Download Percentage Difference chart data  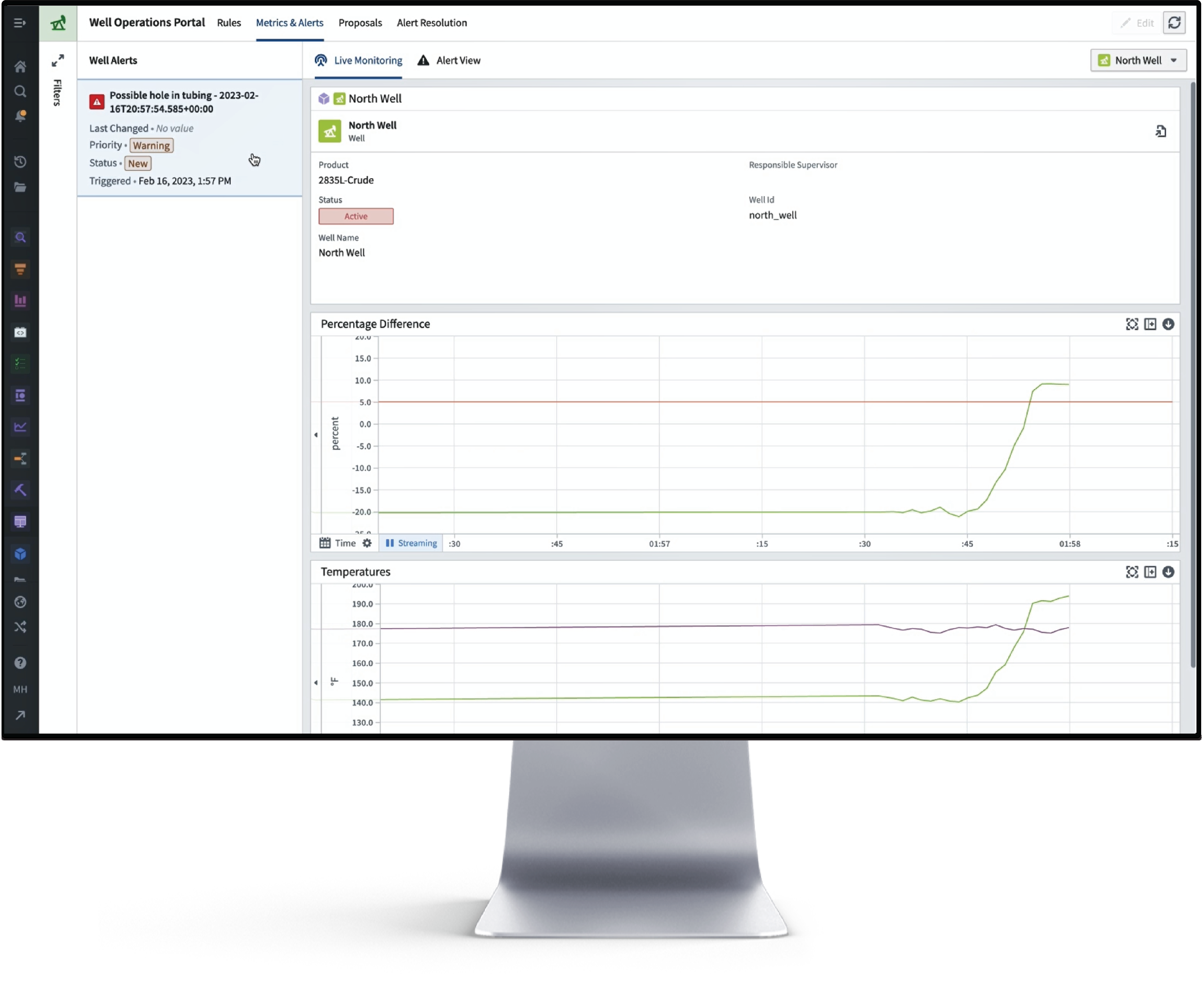pos(1168,324)
